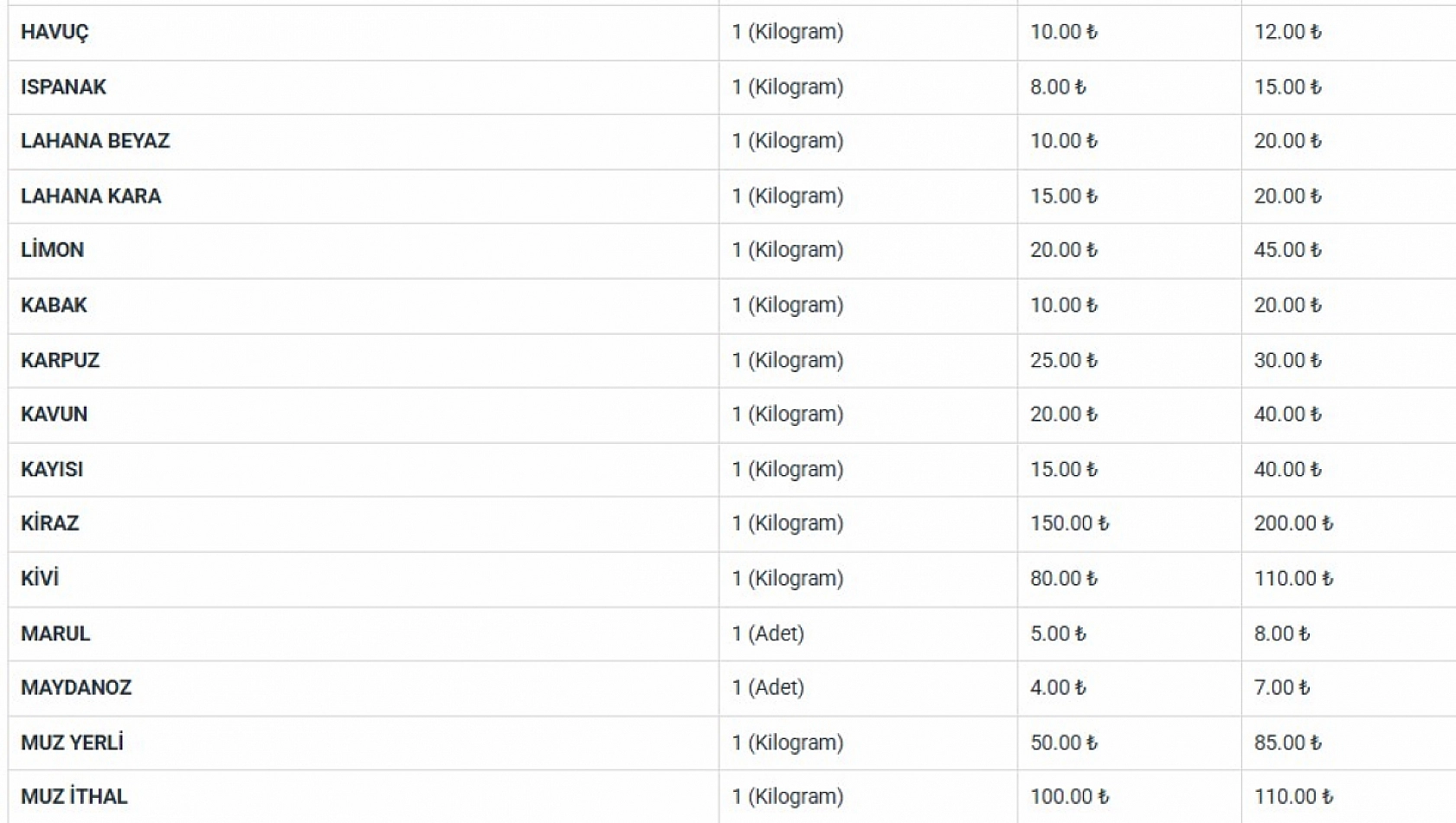Viewport: 1456px width, 823px height.
Task: Click the LAHANA BEYAZ product name
Action: tap(95, 141)
